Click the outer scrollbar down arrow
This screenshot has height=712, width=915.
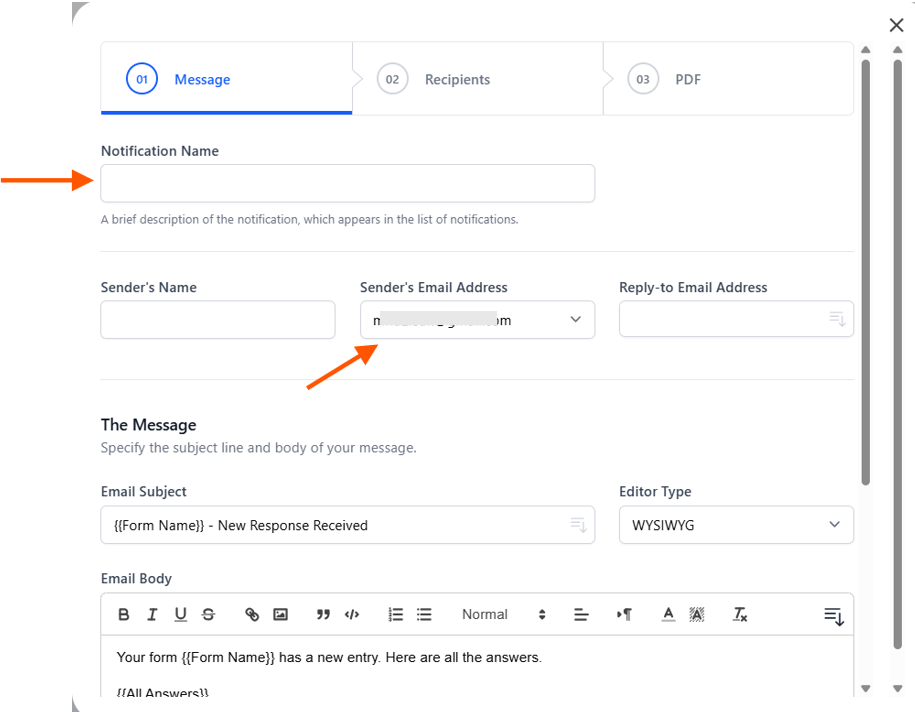coord(898,689)
